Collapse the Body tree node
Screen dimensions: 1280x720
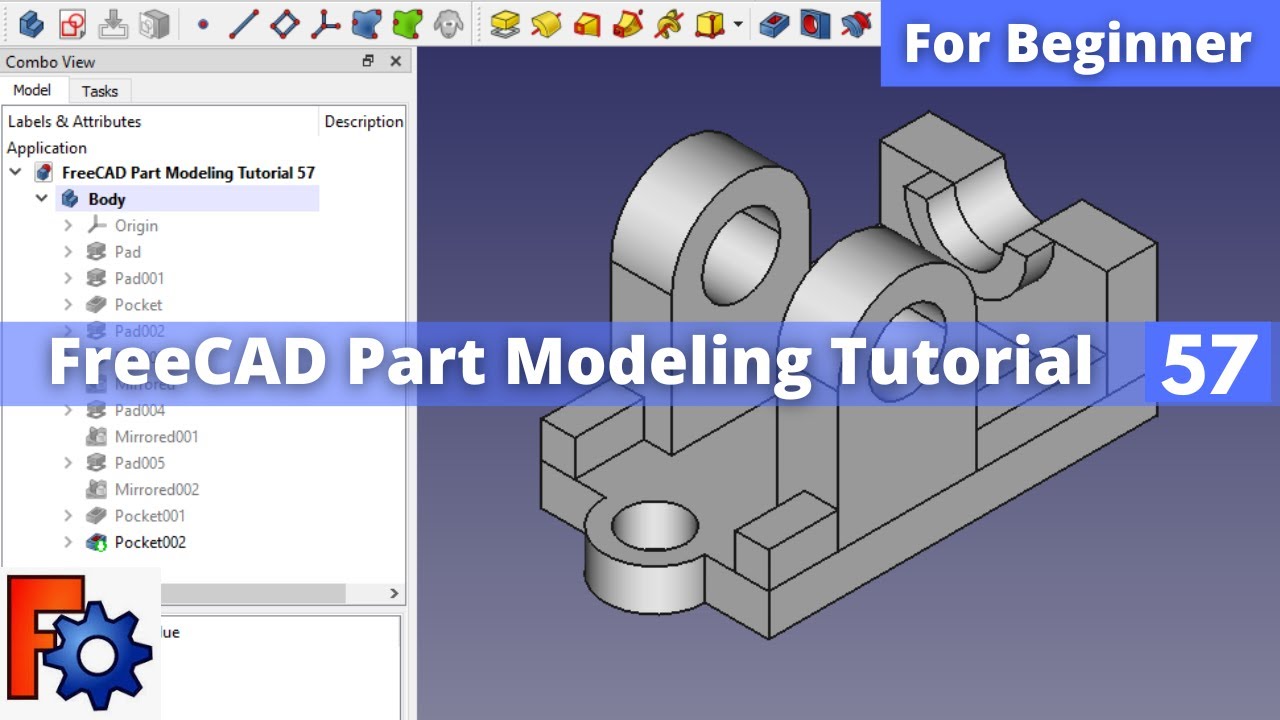click(x=42, y=199)
